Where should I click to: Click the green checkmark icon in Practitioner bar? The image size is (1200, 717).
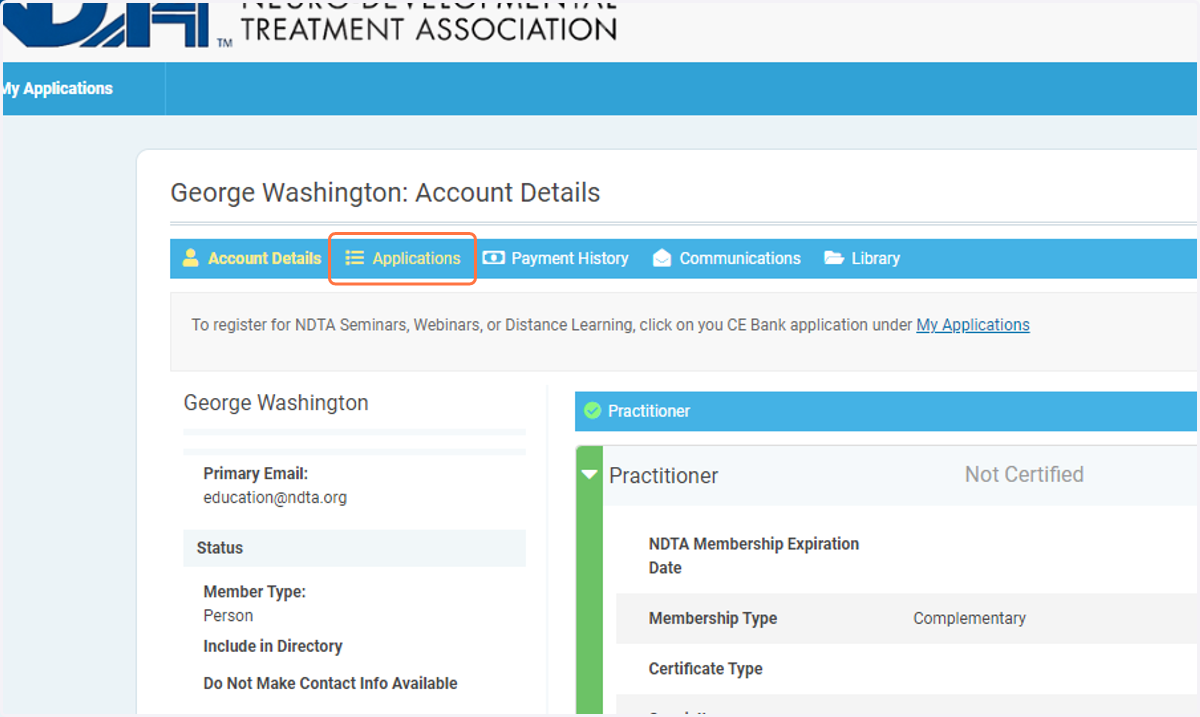tap(592, 411)
